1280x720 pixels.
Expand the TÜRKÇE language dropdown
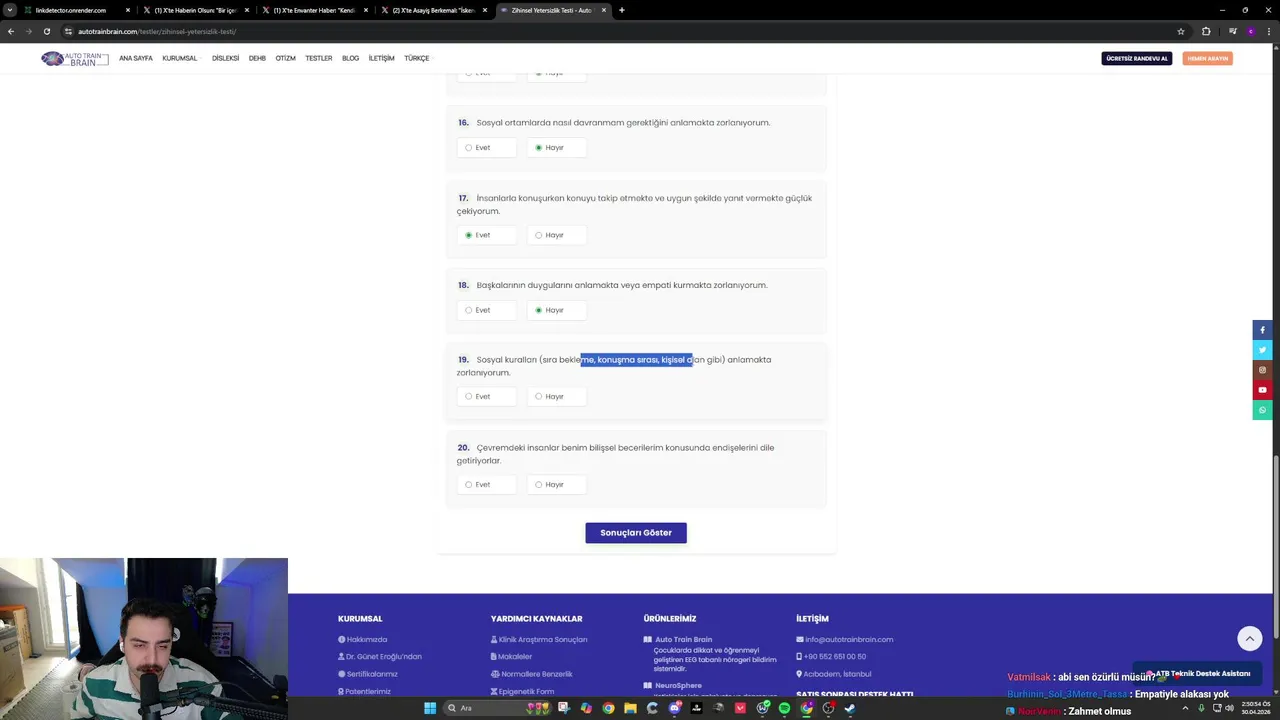pos(418,59)
